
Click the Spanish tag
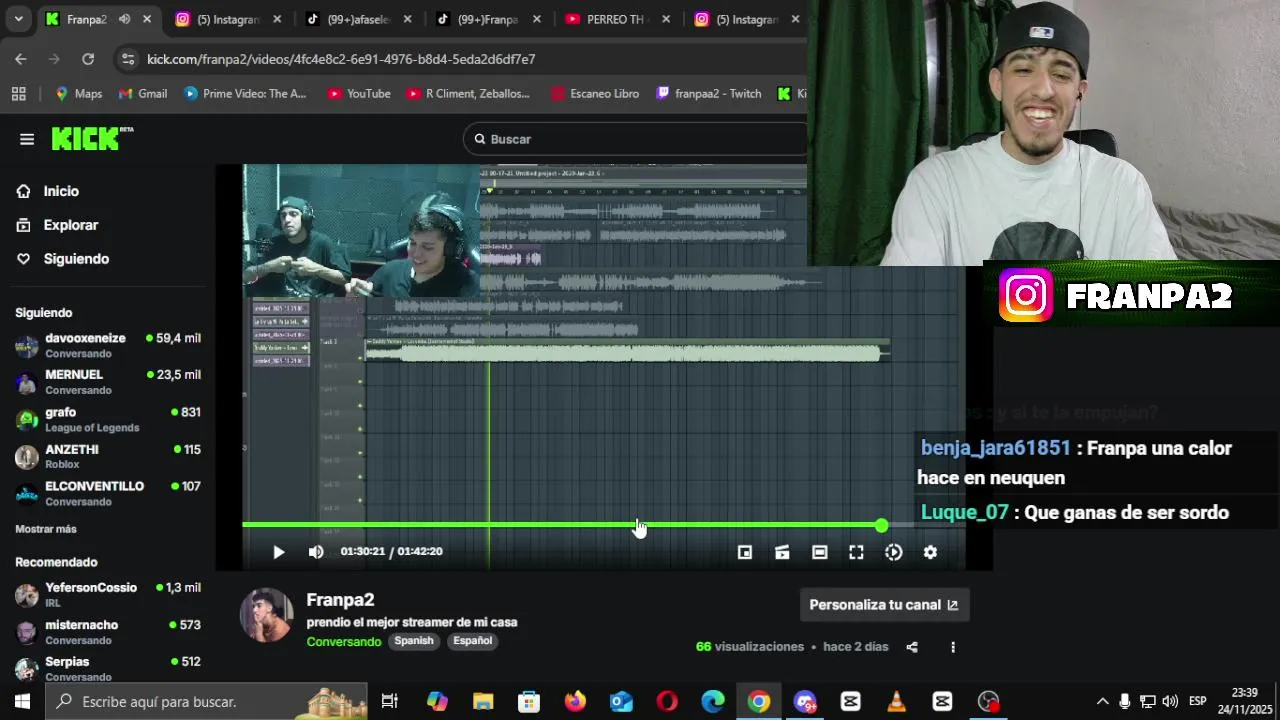point(414,641)
